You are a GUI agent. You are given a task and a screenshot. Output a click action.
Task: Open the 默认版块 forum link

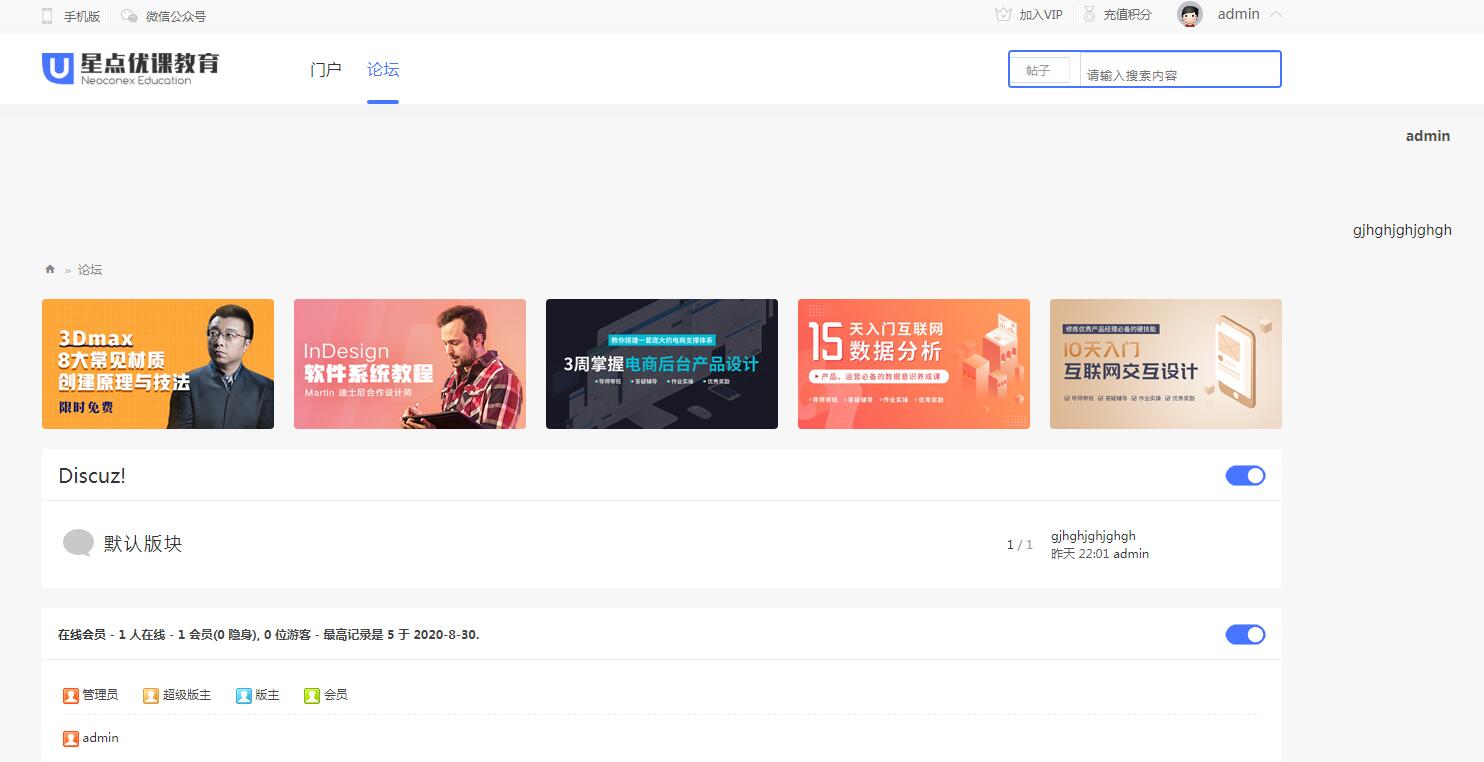(x=143, y=544)
